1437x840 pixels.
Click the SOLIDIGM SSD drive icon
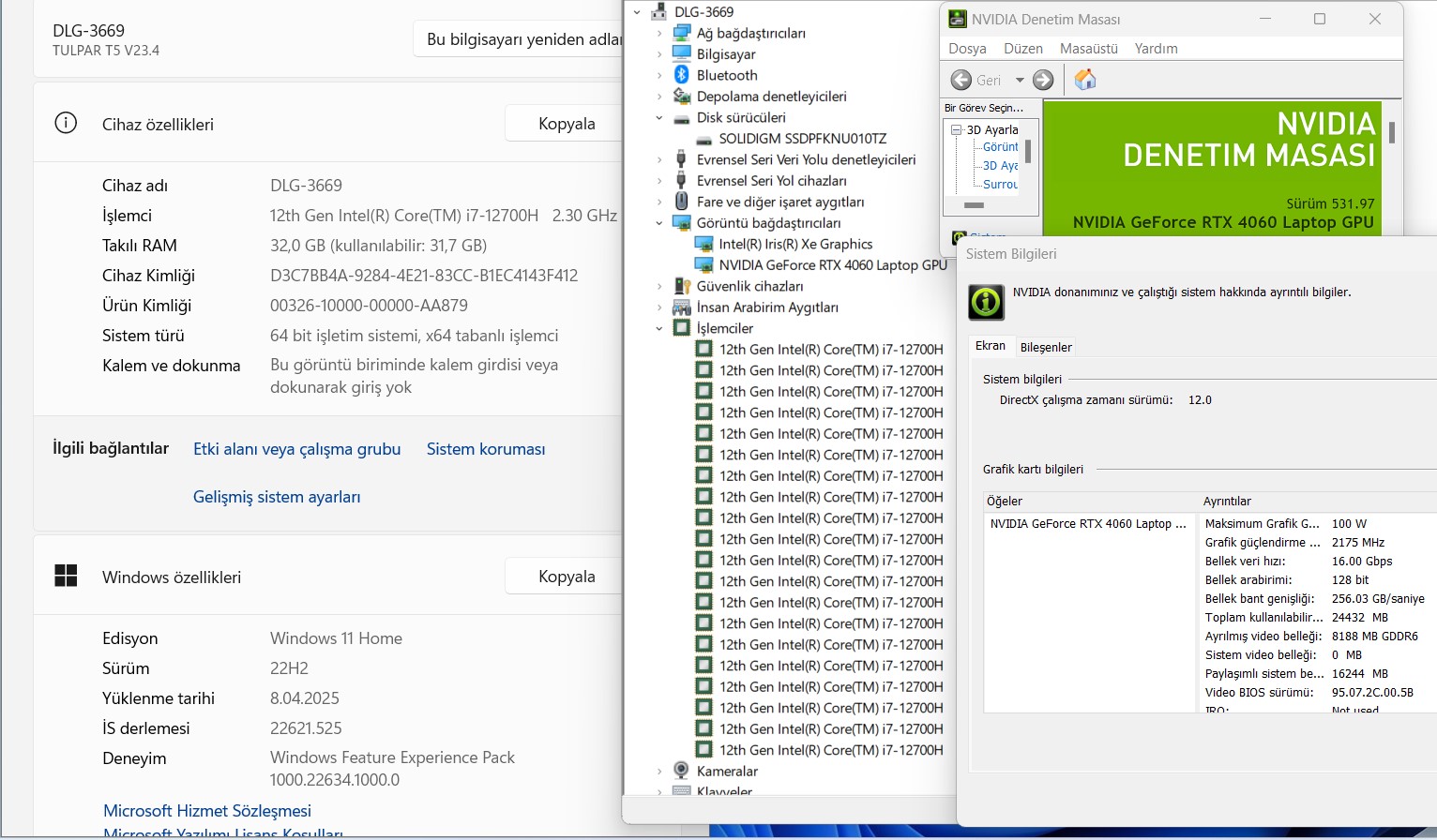704,139
